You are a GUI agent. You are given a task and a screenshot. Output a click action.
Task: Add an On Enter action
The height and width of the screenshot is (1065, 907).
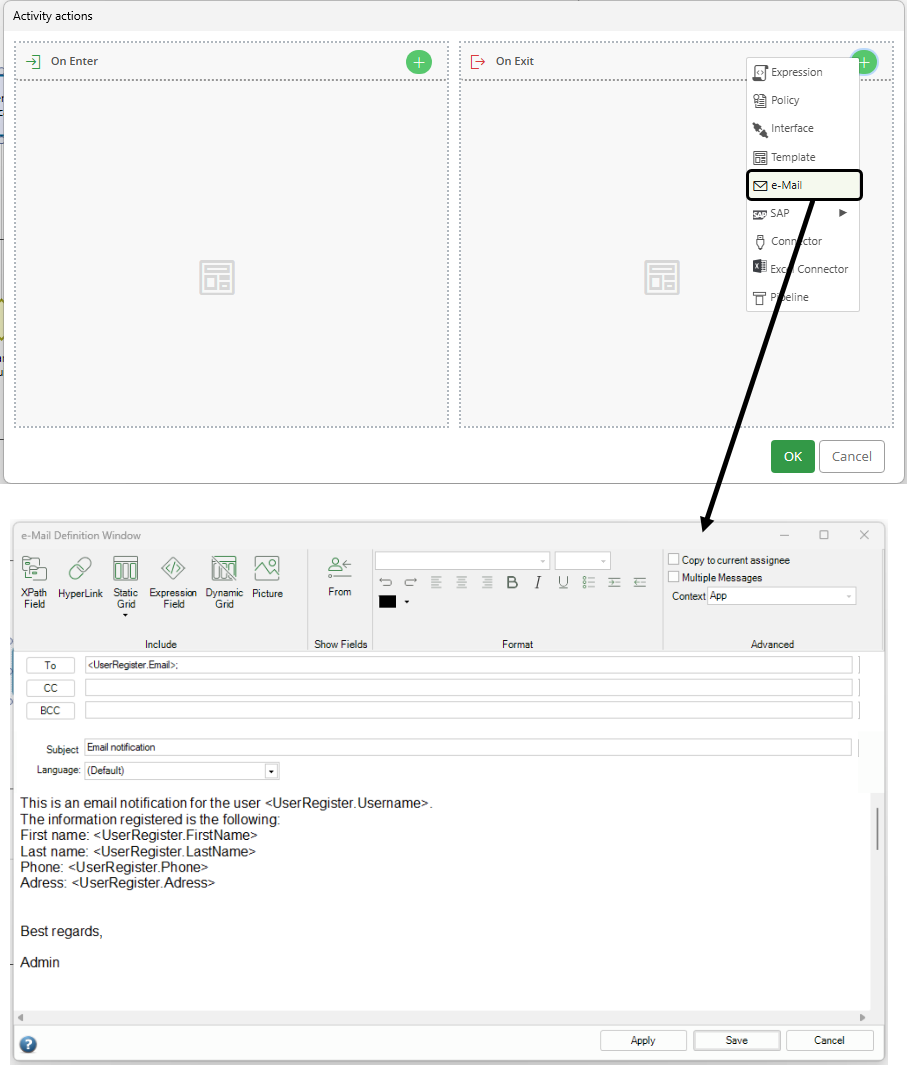(x=419, y=62)
